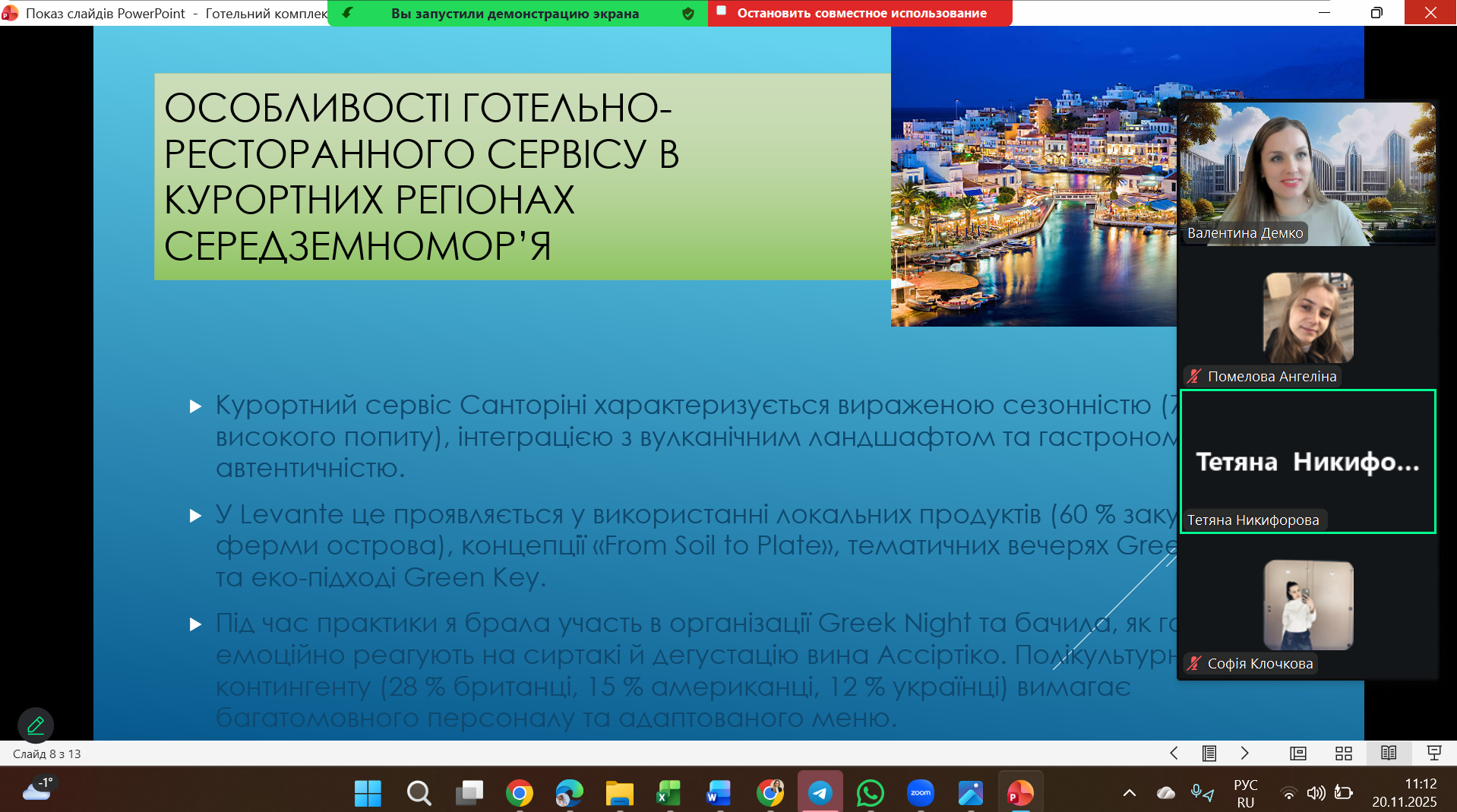The height and width of the screenshot is (812, 1457).
Task: Open the Windows Start menu
Action: pos(368,793)
